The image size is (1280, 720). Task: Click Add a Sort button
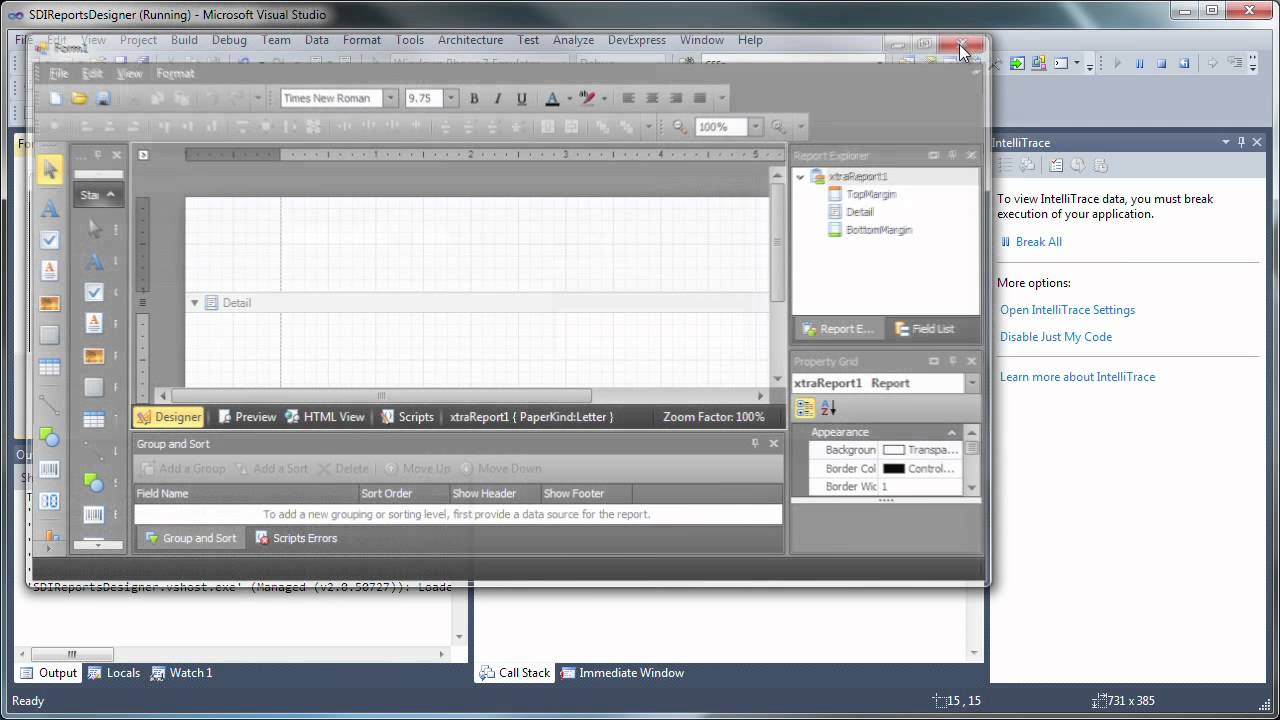pos(271,468)
